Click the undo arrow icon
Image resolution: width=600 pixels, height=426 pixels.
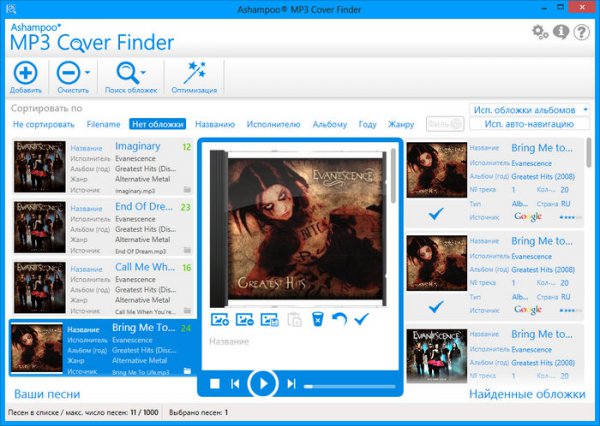pyautogui.click(x=339, y=319)
